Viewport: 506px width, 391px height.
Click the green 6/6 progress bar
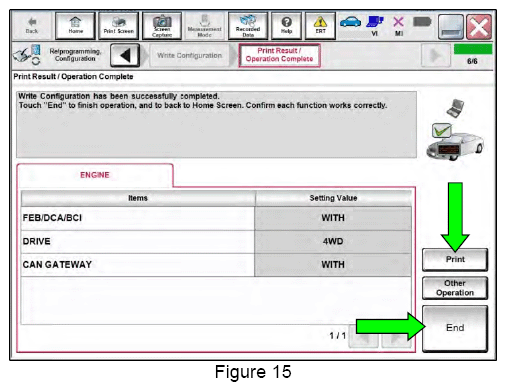pos(473,49)
